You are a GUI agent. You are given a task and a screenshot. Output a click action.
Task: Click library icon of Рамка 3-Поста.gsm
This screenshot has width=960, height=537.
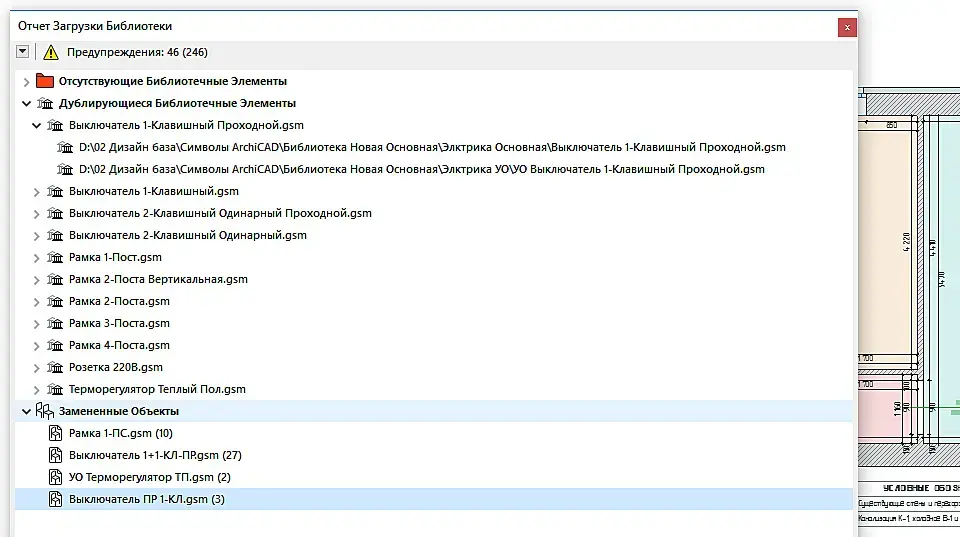pos(55,323)
